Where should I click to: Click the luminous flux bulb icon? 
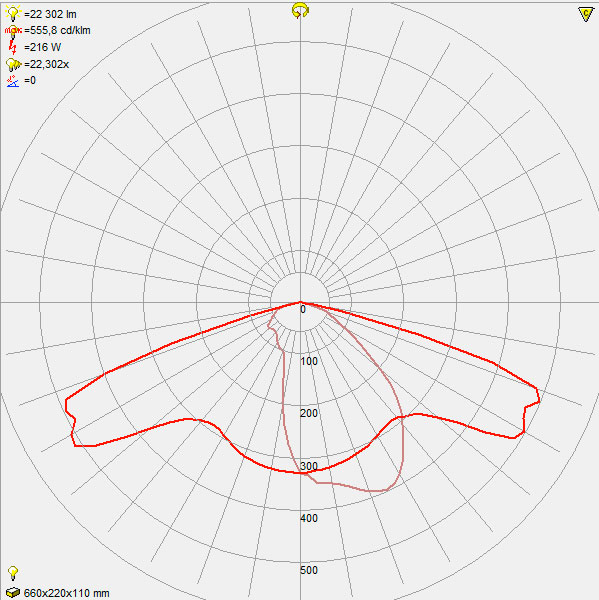[13, 13]
